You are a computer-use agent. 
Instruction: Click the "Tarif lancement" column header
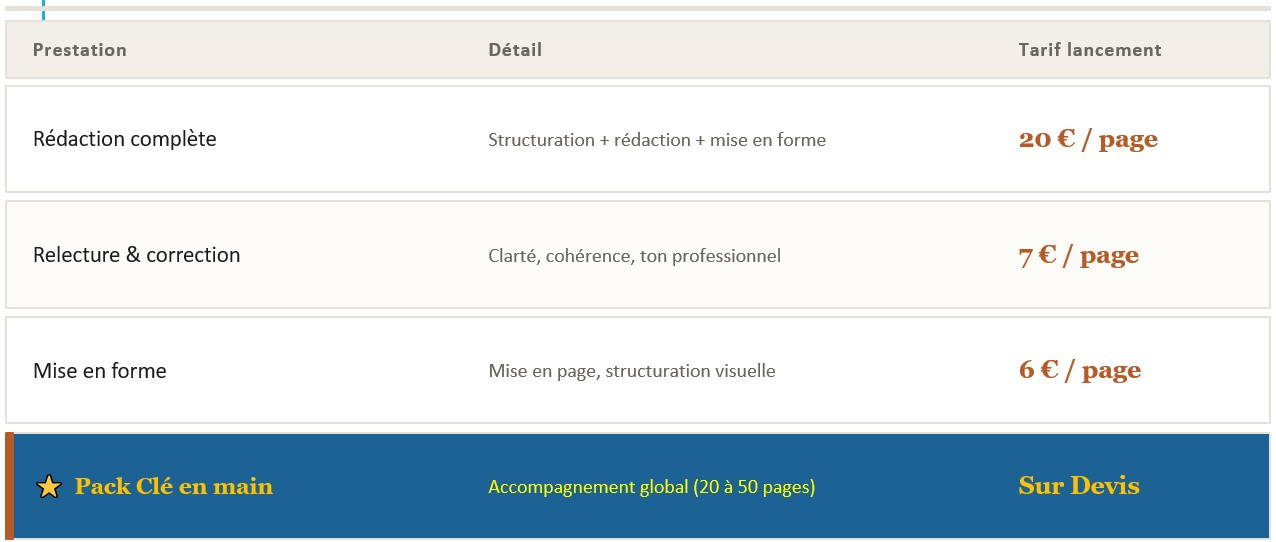click(x=1089, y=50)
